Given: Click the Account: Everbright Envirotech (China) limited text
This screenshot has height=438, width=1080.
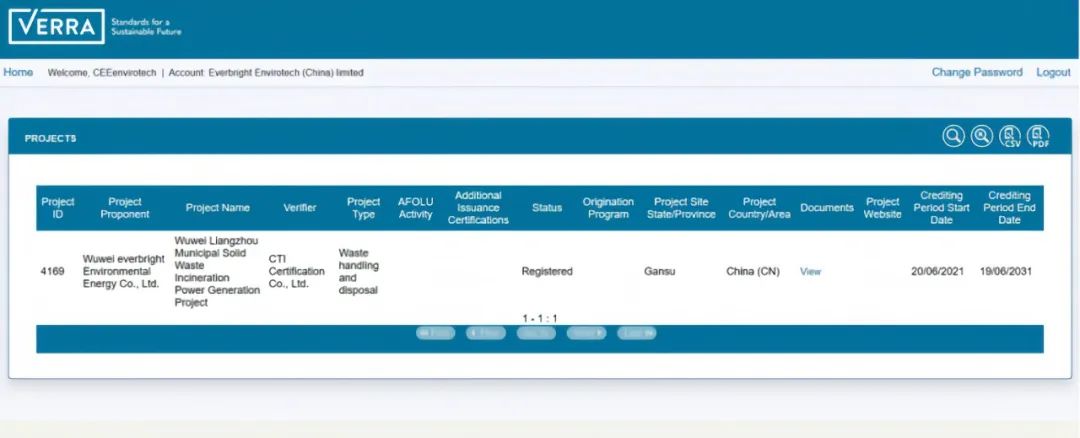Looking at the screenshot, I should (266, 72).
